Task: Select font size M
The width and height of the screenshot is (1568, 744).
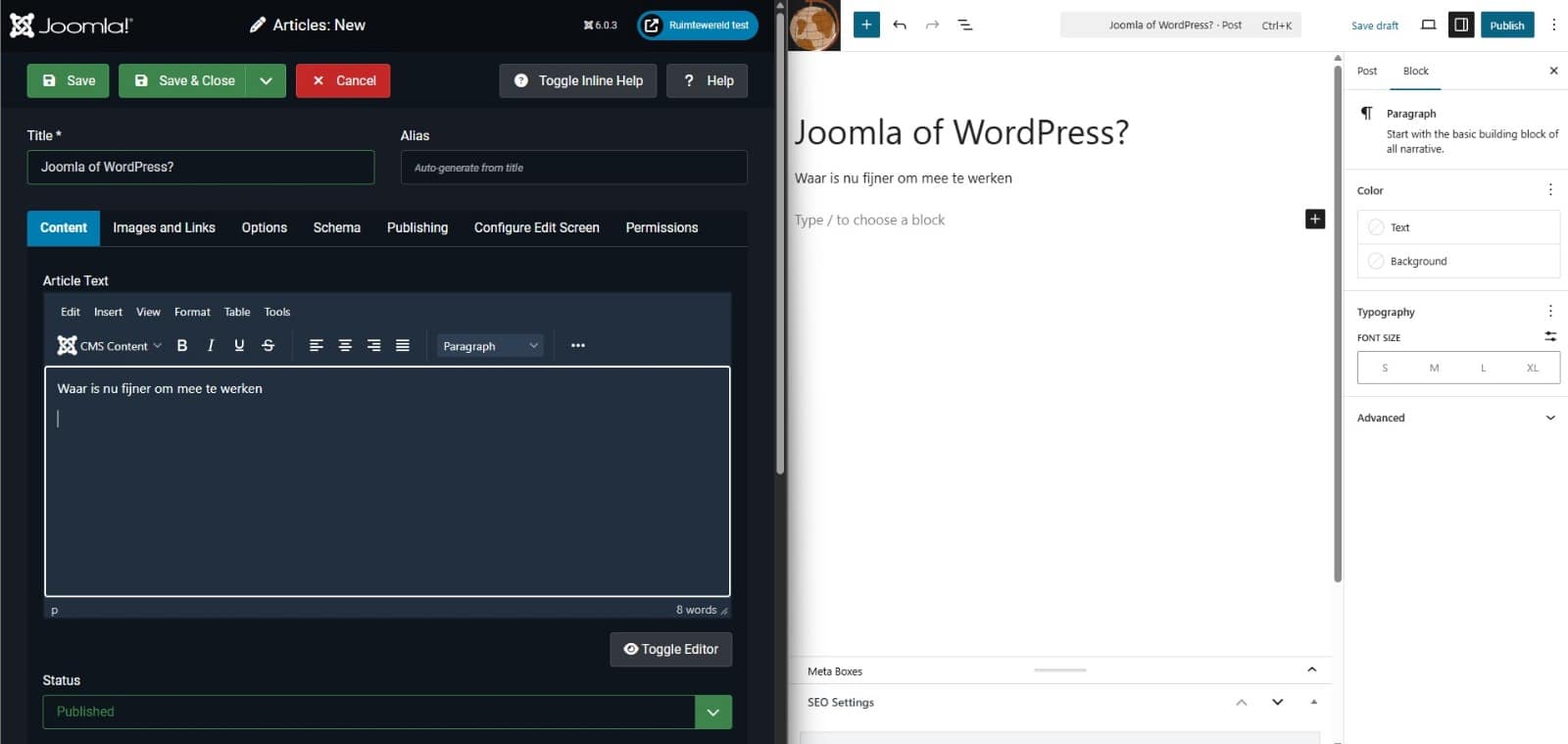Action: tap(1434, 368)
